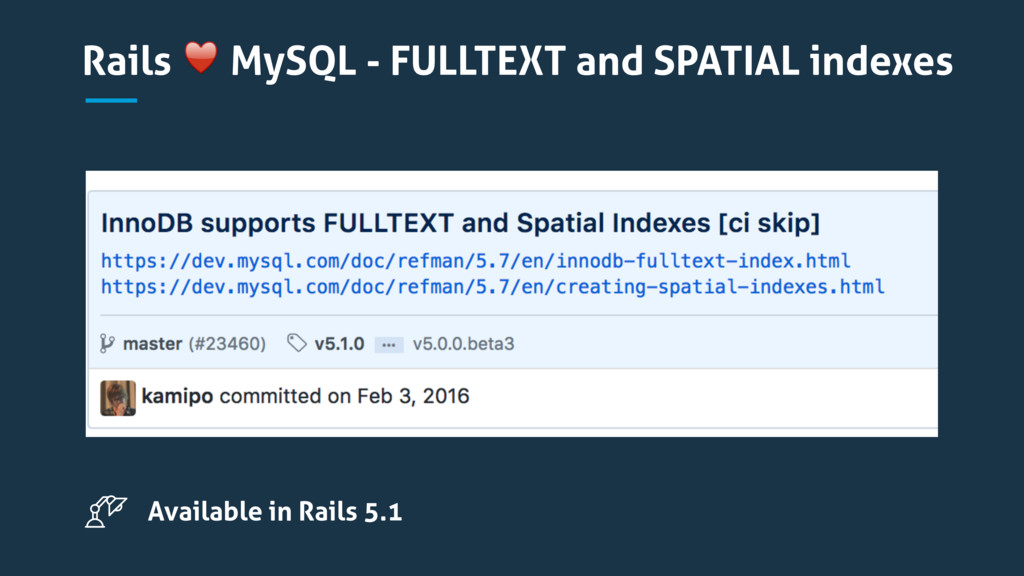Click the red heart emoji in title

(201, 63)
